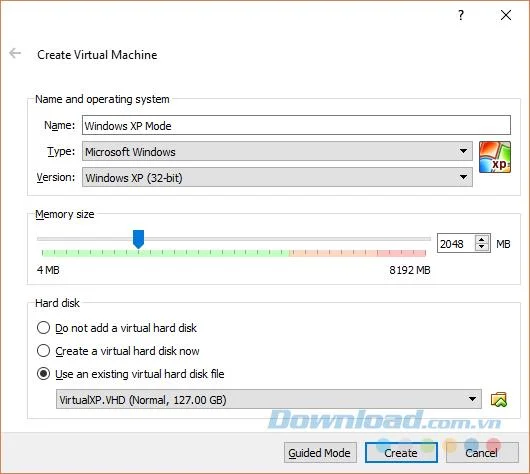
Task: Click the Guided Mode button
Action: coord(320,453)
